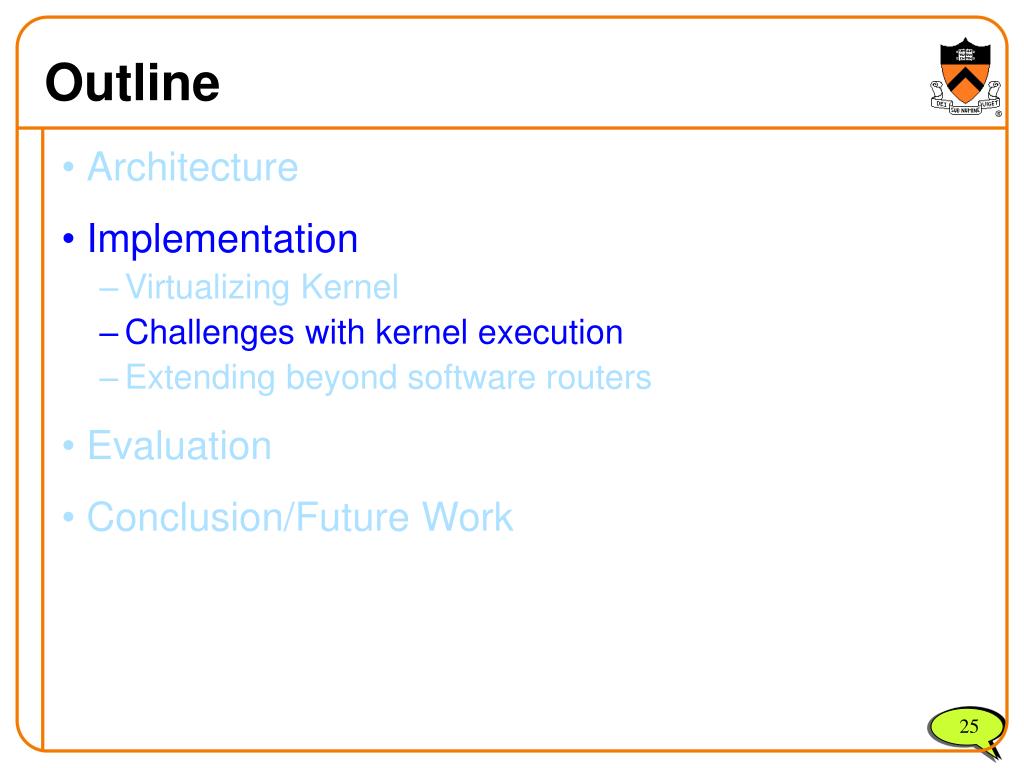This screenshot has width=1024, height=768.
Task: Click the bullet dot before Conclusion/Future Work
Action: point(69,517)
